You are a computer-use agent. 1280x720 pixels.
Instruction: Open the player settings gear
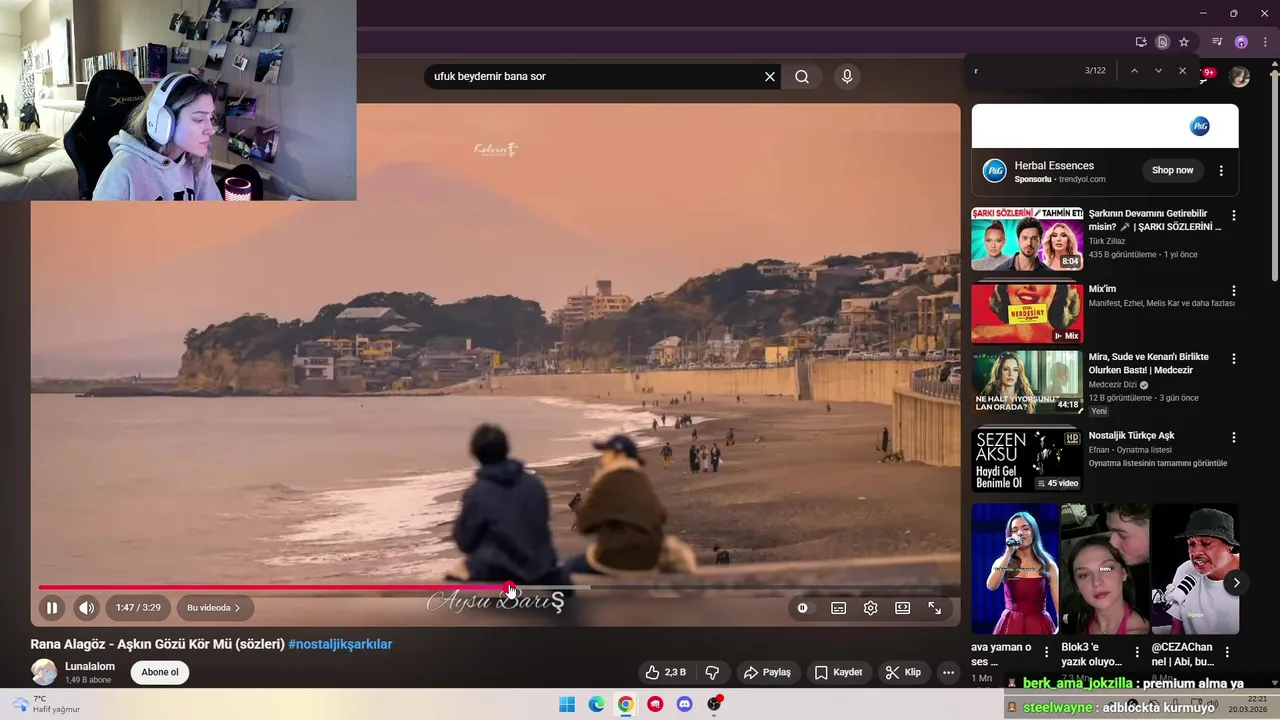pyautogui.click(x=870, y=608)
